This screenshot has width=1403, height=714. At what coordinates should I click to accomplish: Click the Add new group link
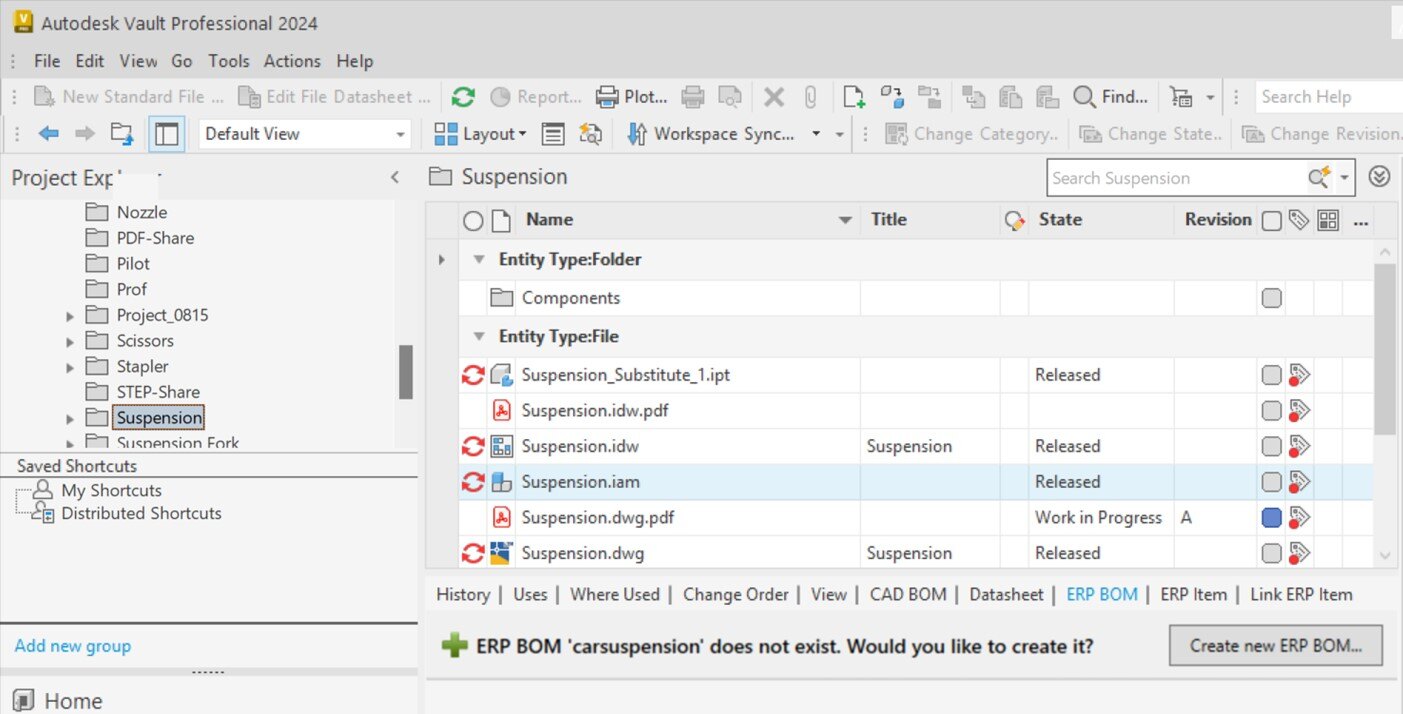71,646
